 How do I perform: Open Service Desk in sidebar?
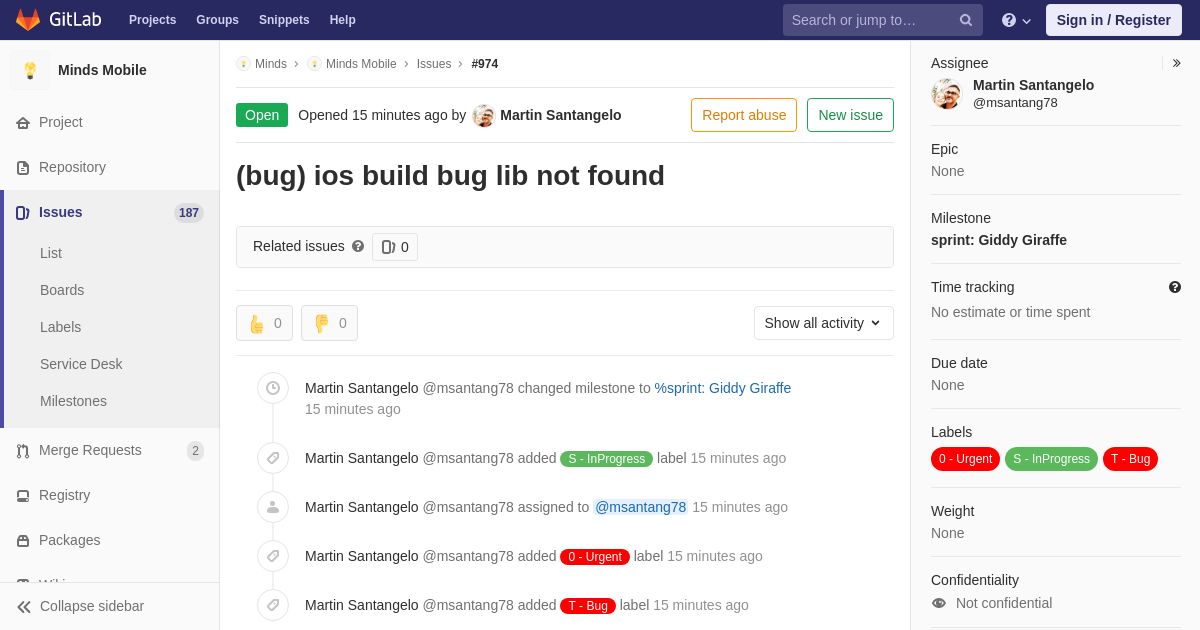click(x=81, y=364)
